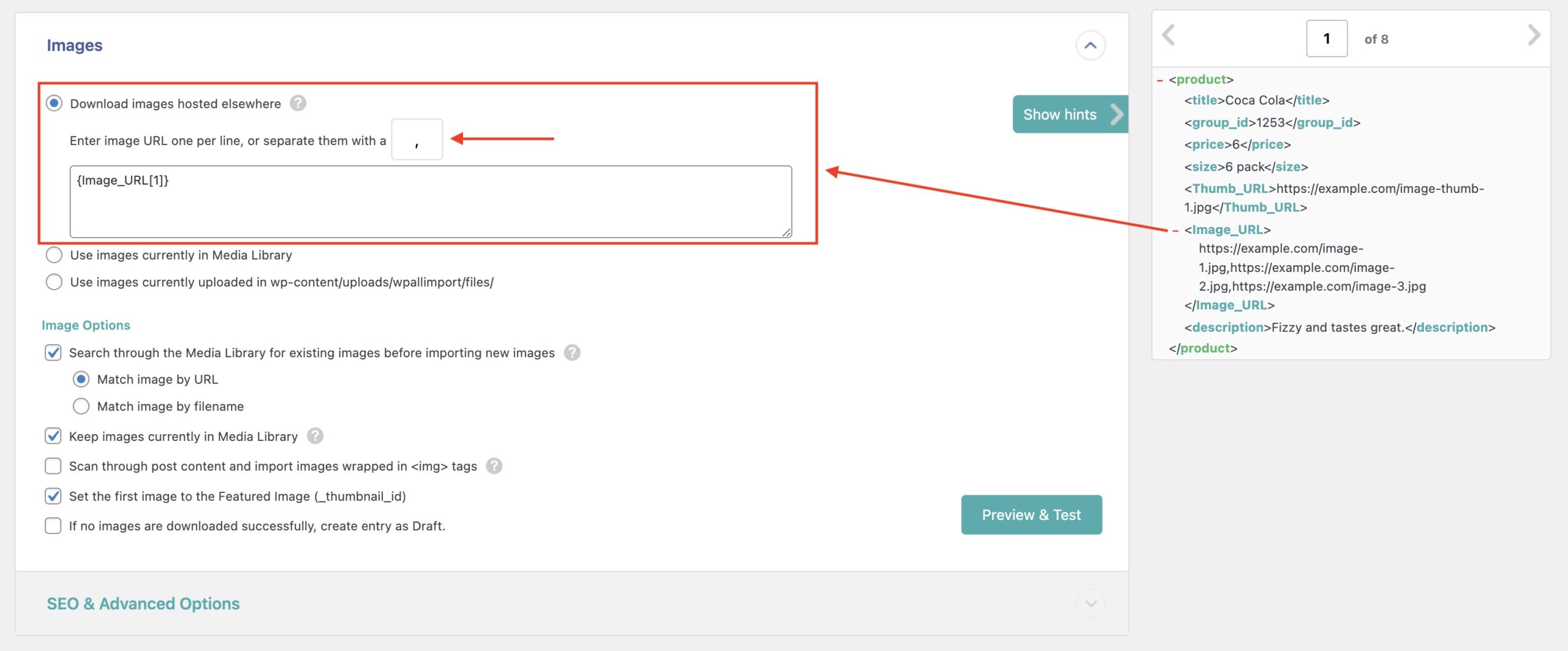Click help icon next to Scan through post content
The image size is (1568, 651).
pyautogui.click(x=494, y=466)
